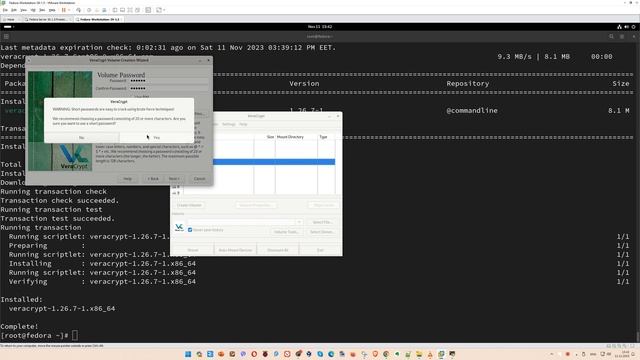The height and width of the screenshot is (360, 640).
Task: Open VMware File menu
Action: click(x=5, y=10)
